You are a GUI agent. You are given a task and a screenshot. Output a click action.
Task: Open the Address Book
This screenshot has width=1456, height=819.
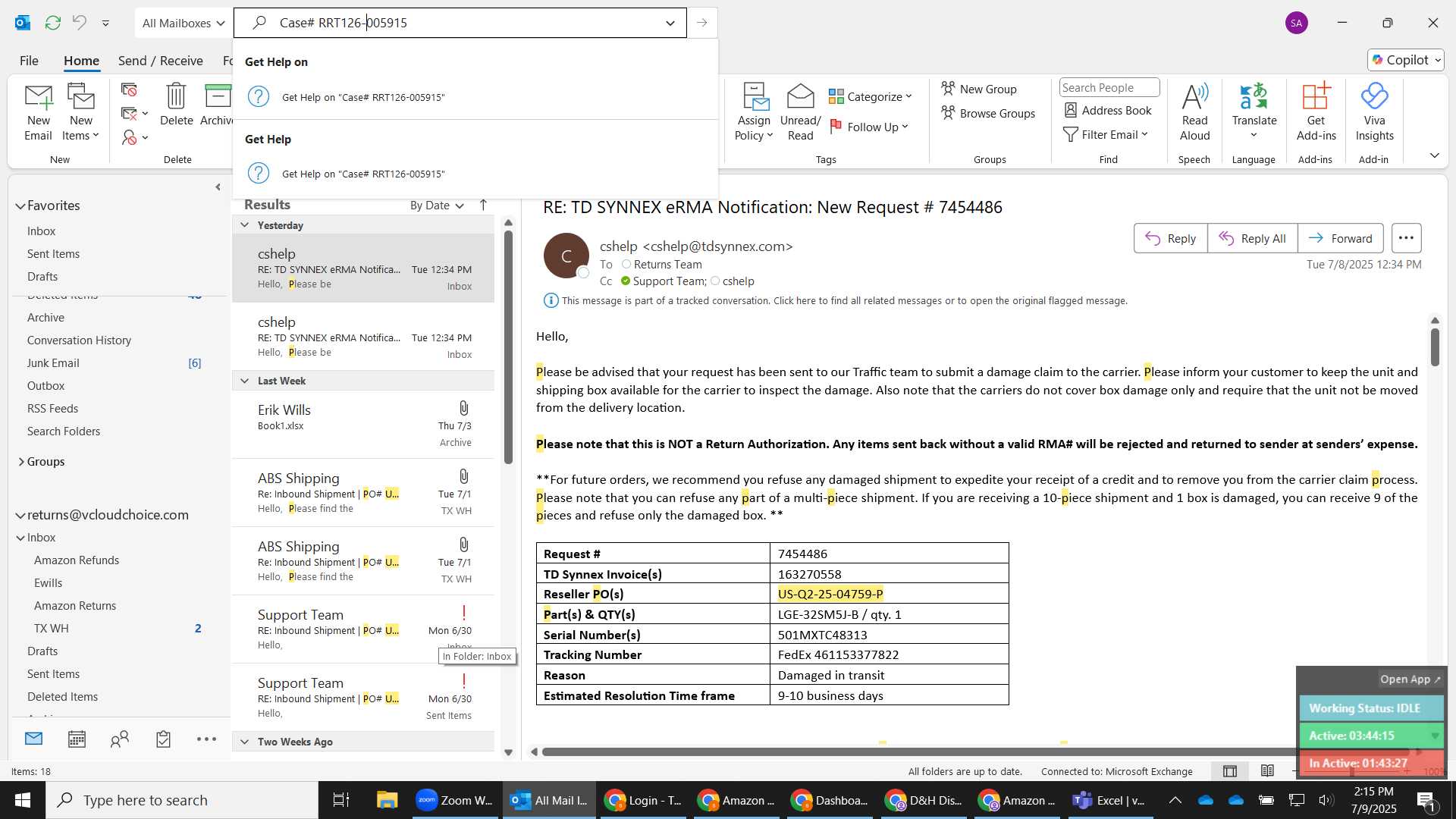1107,111
